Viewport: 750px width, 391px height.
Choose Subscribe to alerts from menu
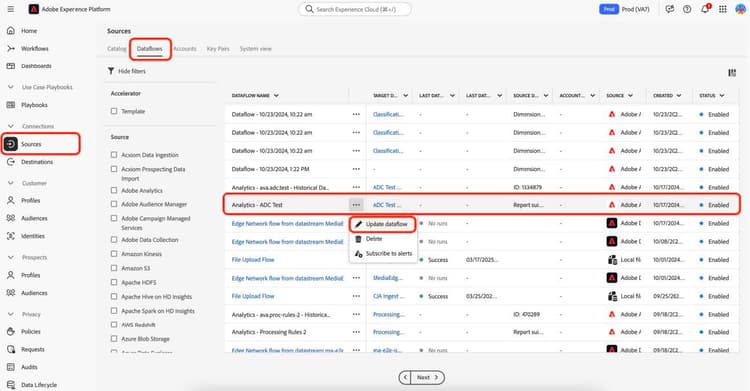tap(382, 254)
